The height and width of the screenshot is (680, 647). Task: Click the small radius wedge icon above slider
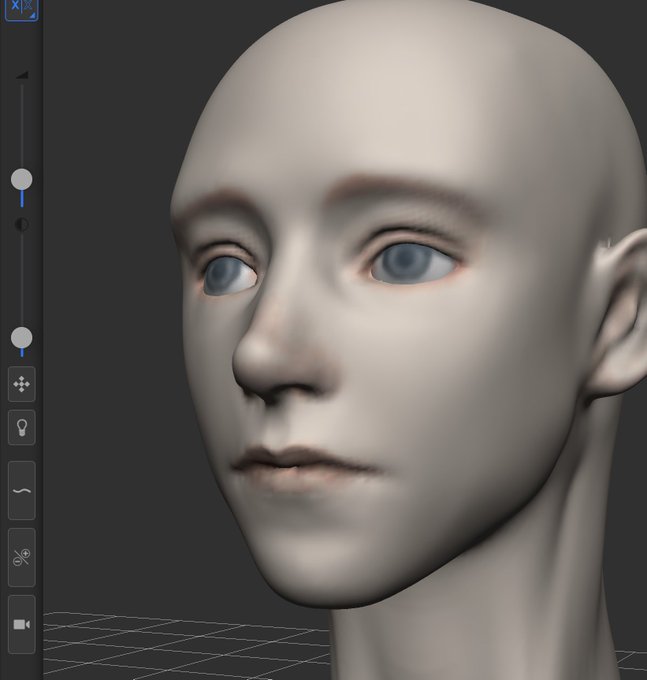22,75
